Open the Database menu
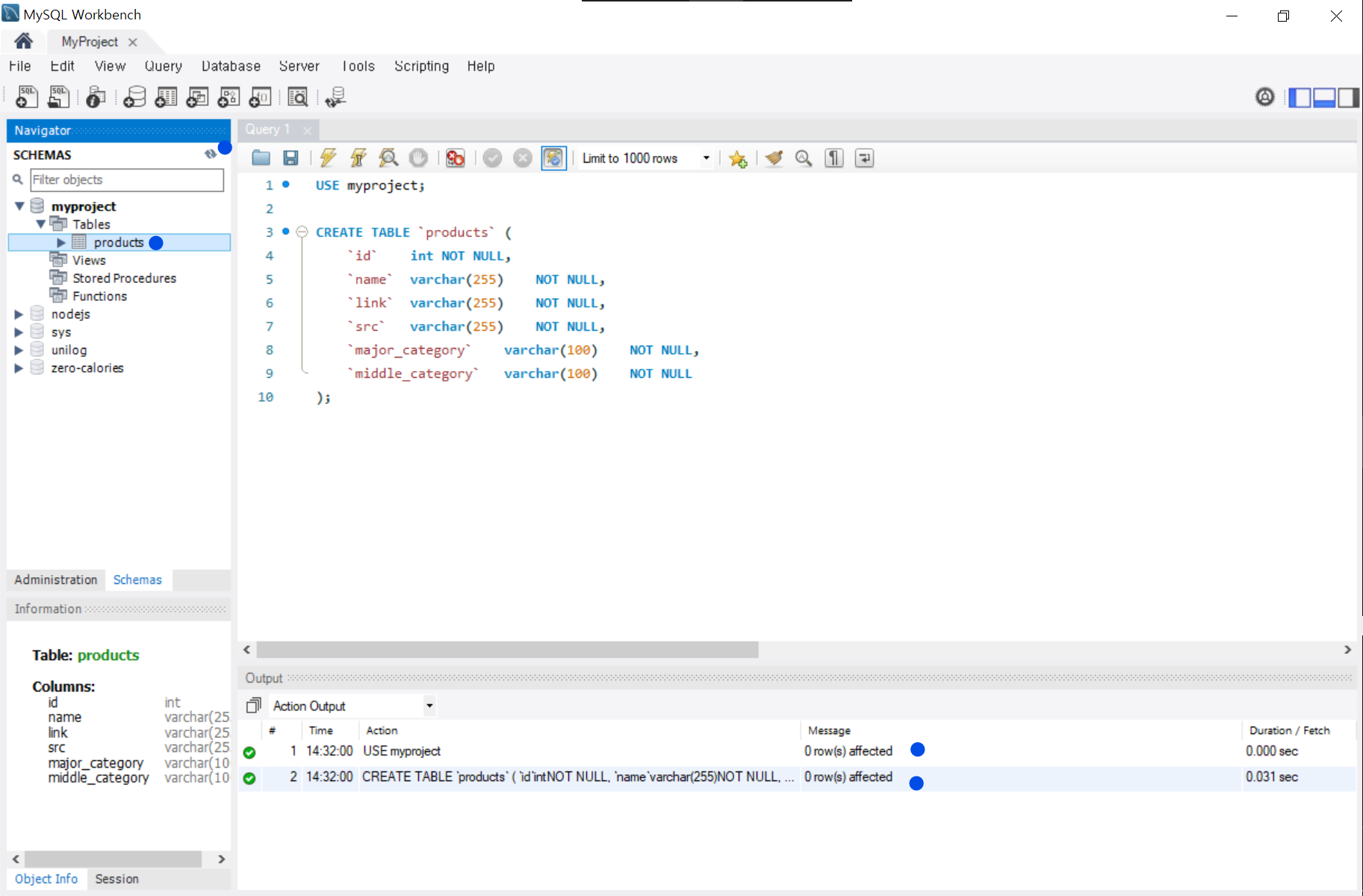 tap(231, 66)
